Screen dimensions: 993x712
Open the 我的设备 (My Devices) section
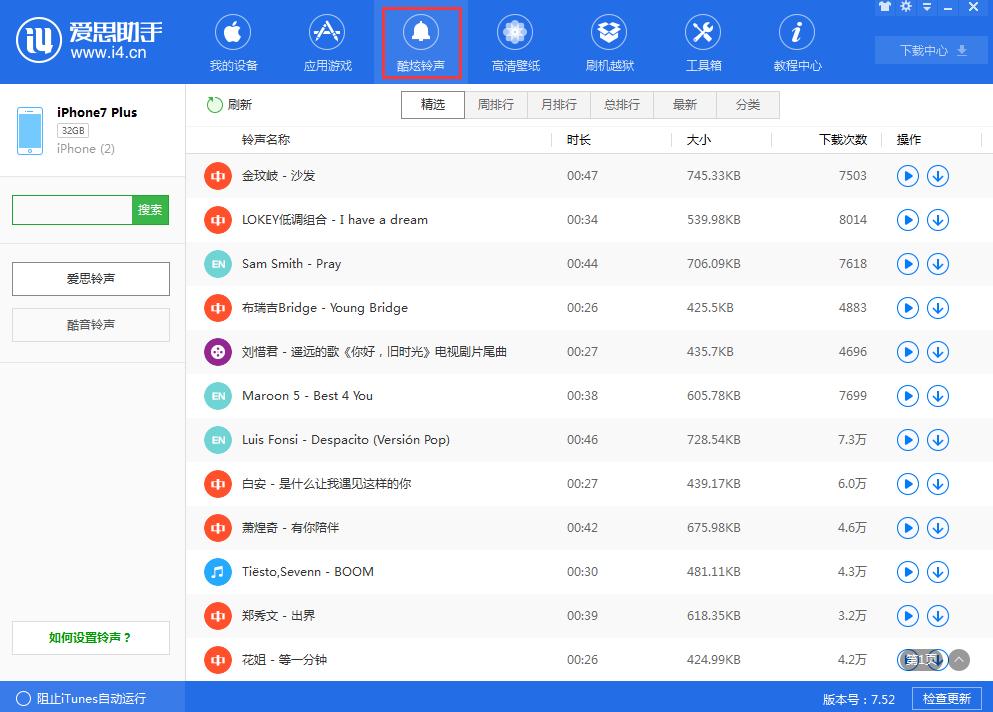(233, 42)
